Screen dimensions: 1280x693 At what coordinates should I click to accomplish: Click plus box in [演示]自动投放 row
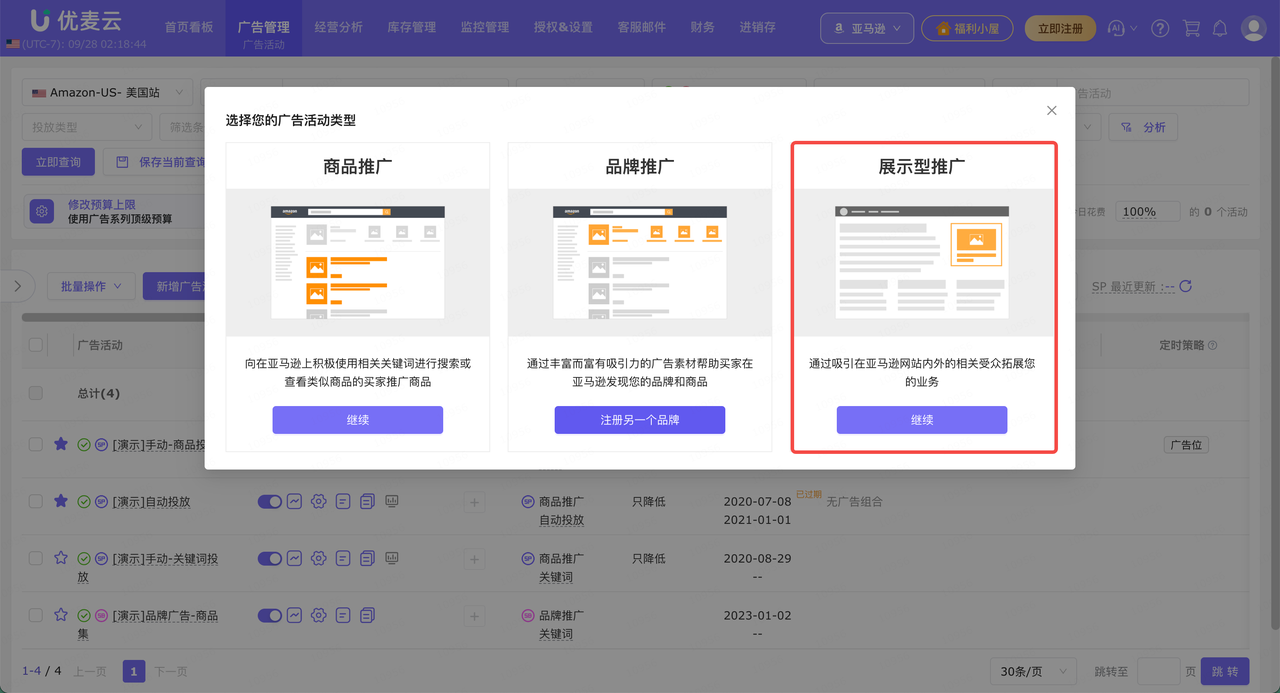point(474,502)
